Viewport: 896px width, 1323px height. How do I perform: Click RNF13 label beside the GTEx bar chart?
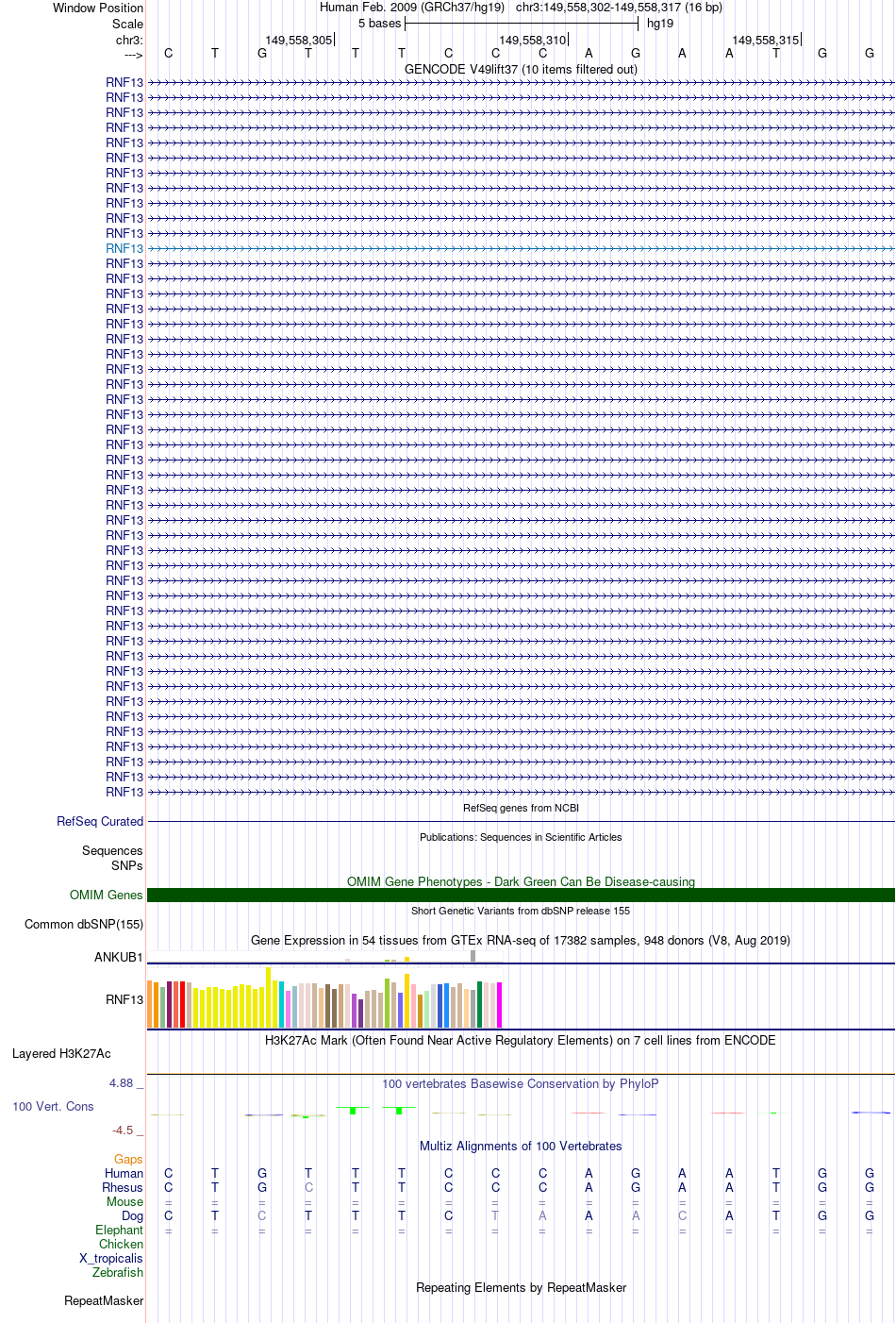pyautogui.click(x=124, y=999)
